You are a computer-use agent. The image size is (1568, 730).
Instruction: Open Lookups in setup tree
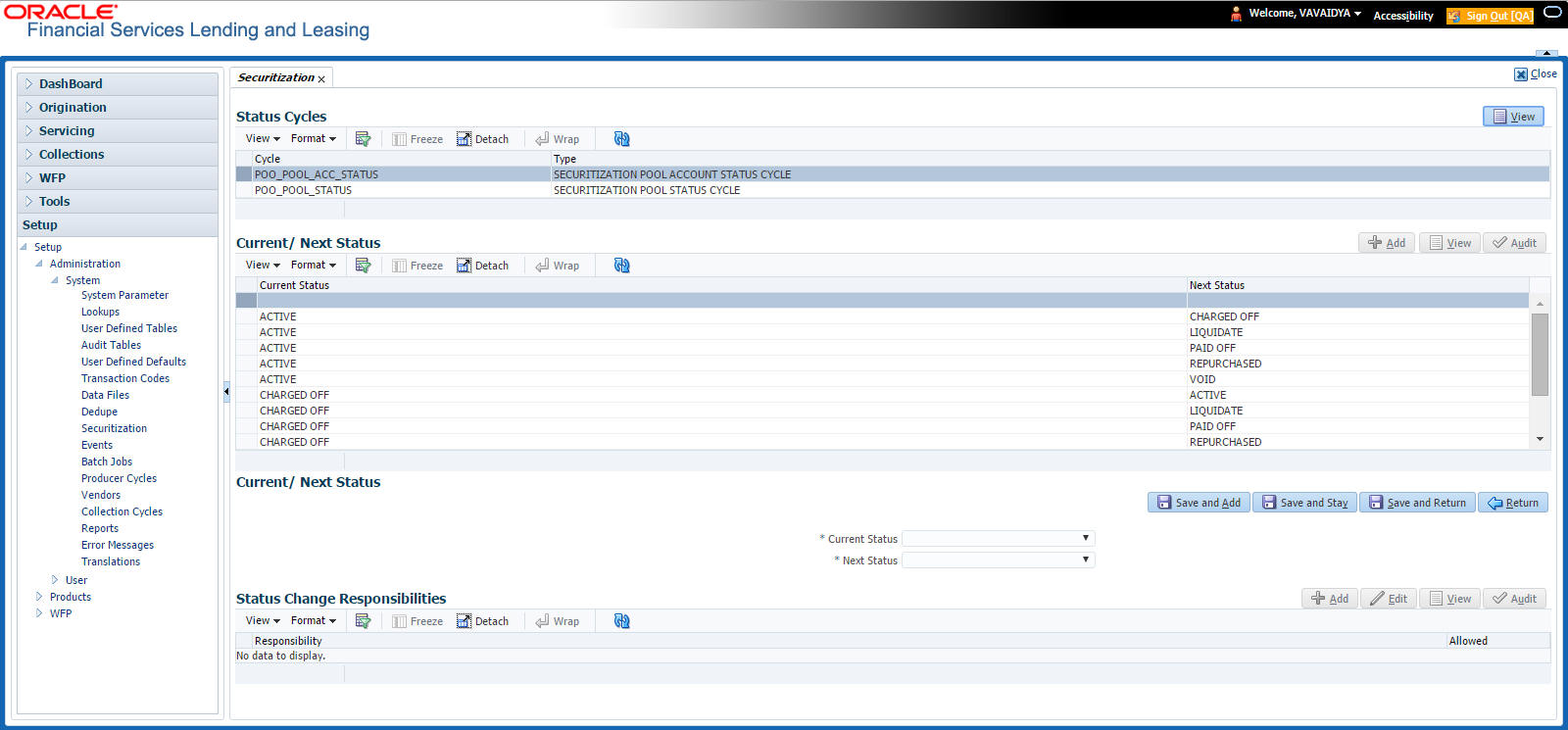(x=100, y=312)
